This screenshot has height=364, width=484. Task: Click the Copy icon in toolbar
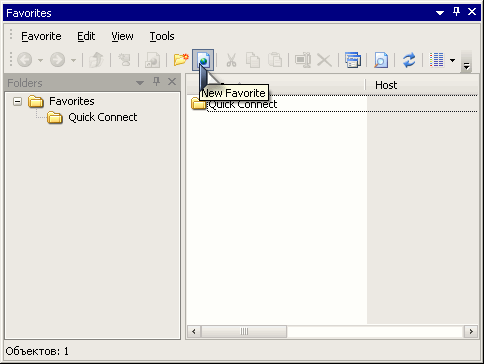pyautogui.click(x=253, y=60)
